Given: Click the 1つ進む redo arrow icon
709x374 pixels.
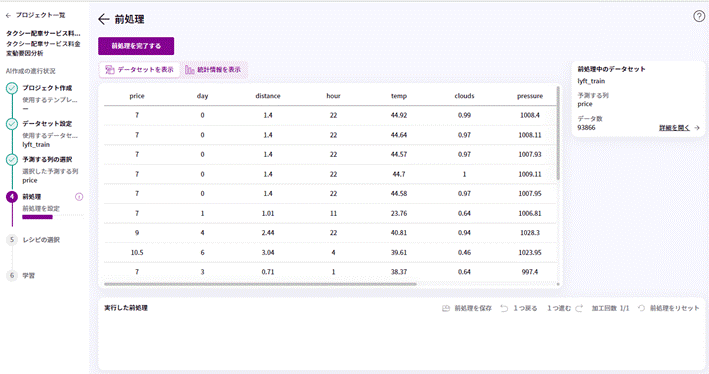Looking at the screenshot, I should pyautogui.click(x=579, y=308).
